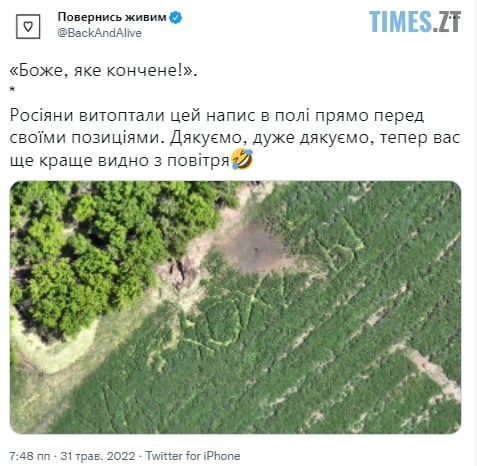The height and width of the screenshot is (466, 477).
Task: Click the 31 трав. 2022 date
Action: coord(98,456)
